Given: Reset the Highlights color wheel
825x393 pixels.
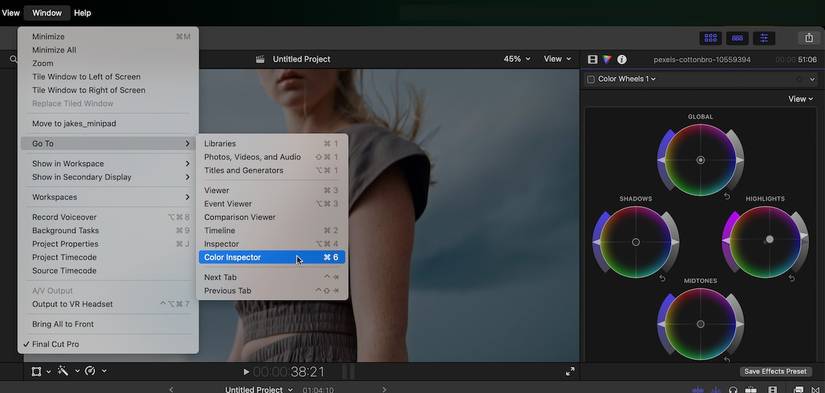Looking at the screenshot, I should click(x=791, y=278).
